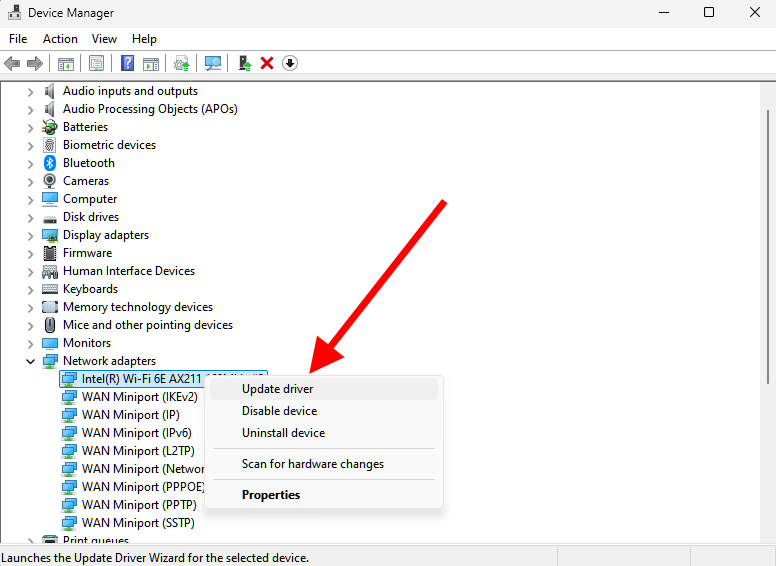The height and width of the screenshot is (566, 776).
Task: Click the Properties toolbar icon
Action: (96, 63)
